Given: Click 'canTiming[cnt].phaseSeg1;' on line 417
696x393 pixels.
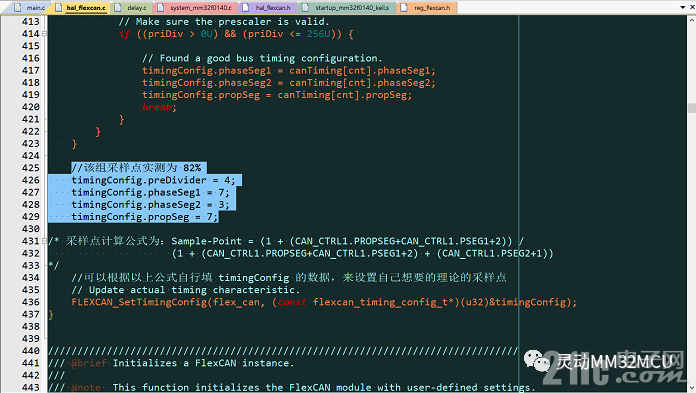Looking at the screenshot, I should pyautogui.click(x=362, y=71).
